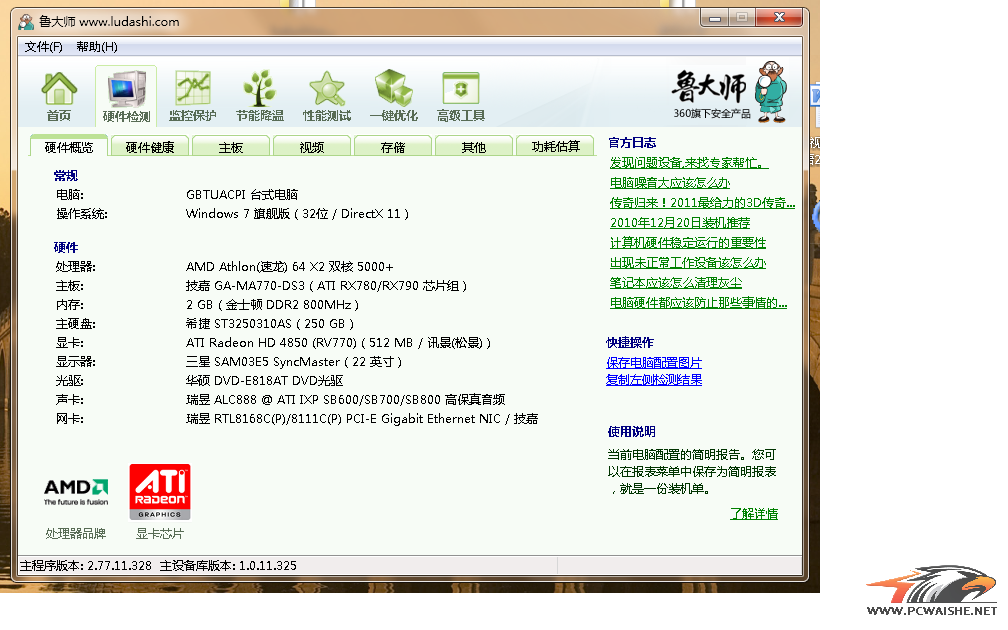The width and height of the screenshot is (1008, 630).
Task: Open the 监控保护 monitoring icon
Action: (193, 96)
